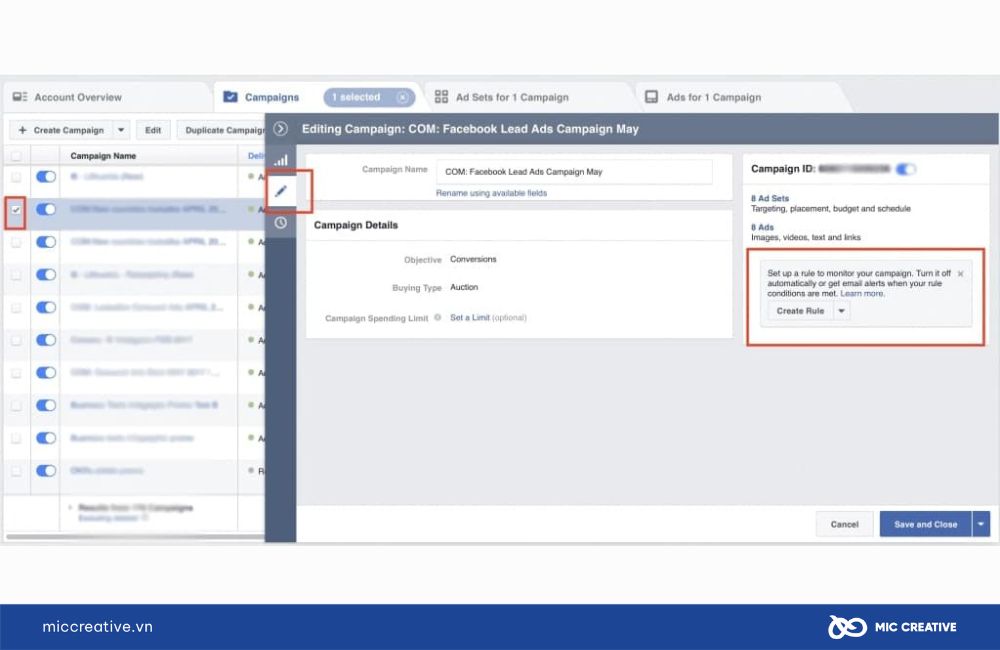1000x650 pixels.
Task: Sort by the Campaign Name column header
Action: [x=103, y=156]
